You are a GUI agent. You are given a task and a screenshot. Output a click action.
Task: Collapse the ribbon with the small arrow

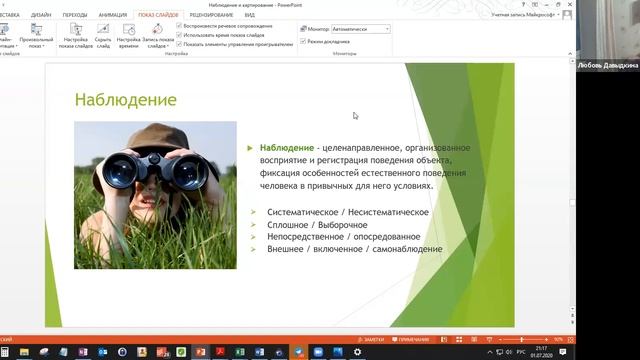point(570,53)
